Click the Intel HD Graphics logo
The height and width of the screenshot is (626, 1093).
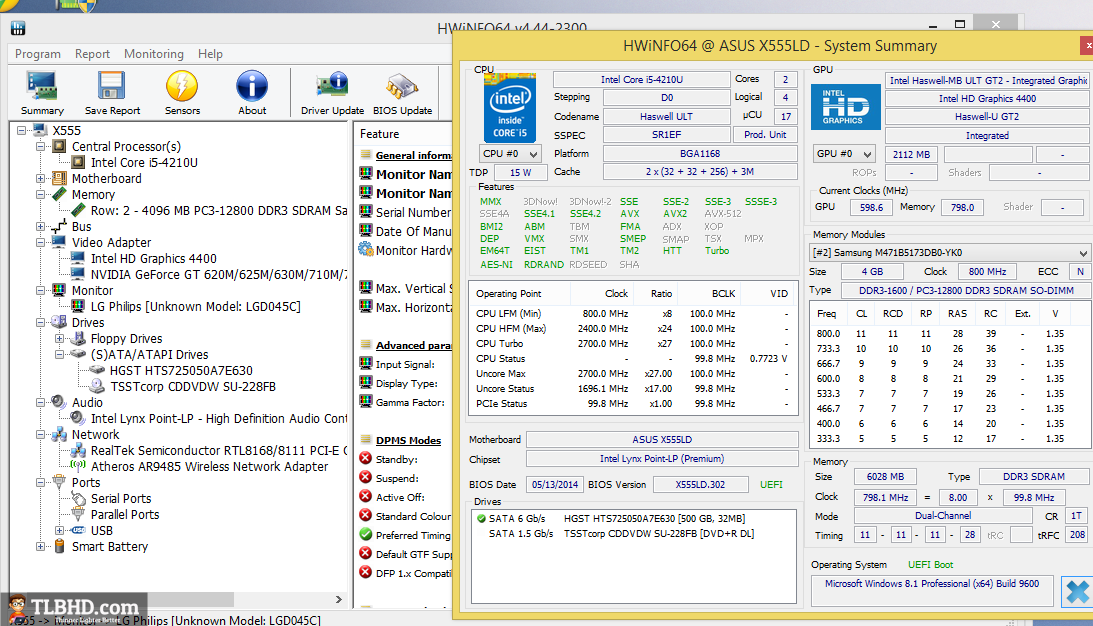[x=846, y=107]
